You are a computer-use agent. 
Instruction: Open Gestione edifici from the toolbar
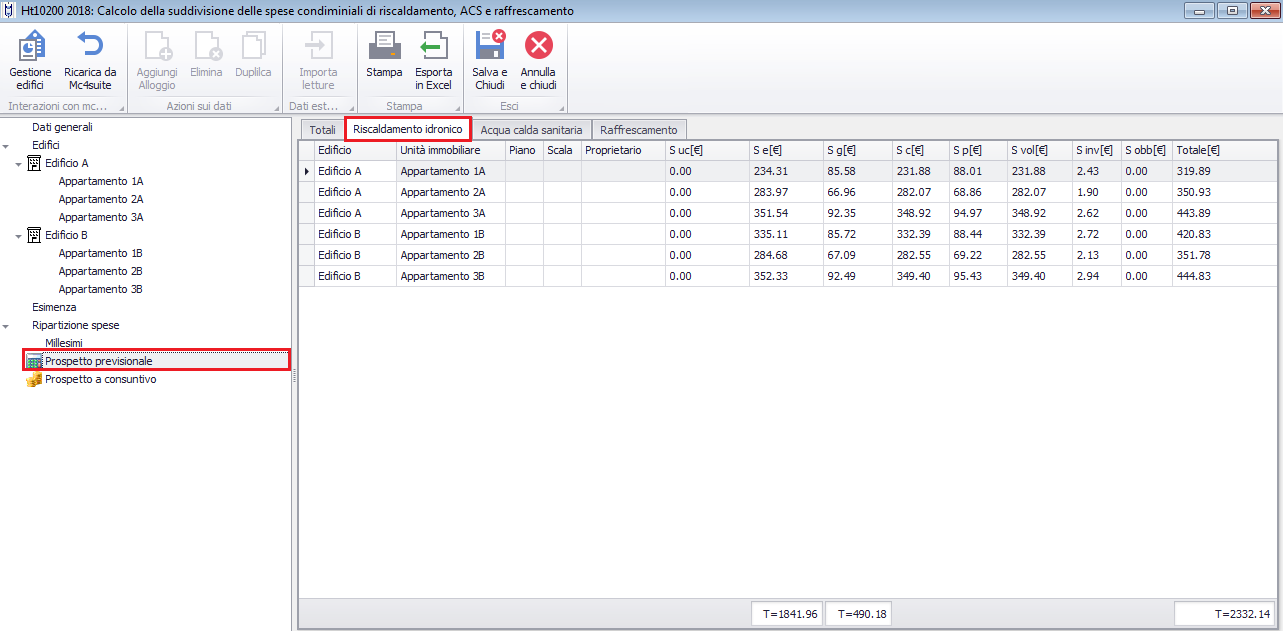[30, 47]
